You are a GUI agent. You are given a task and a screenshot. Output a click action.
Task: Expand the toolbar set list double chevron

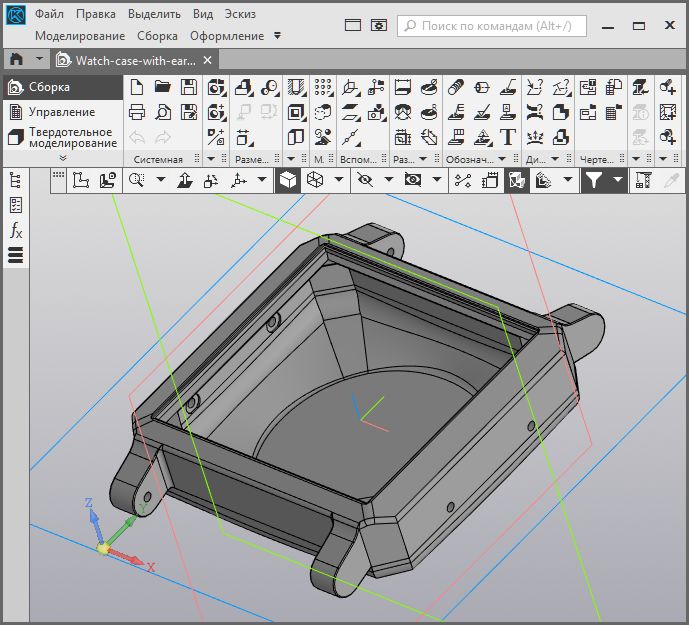tap(63, 158)
